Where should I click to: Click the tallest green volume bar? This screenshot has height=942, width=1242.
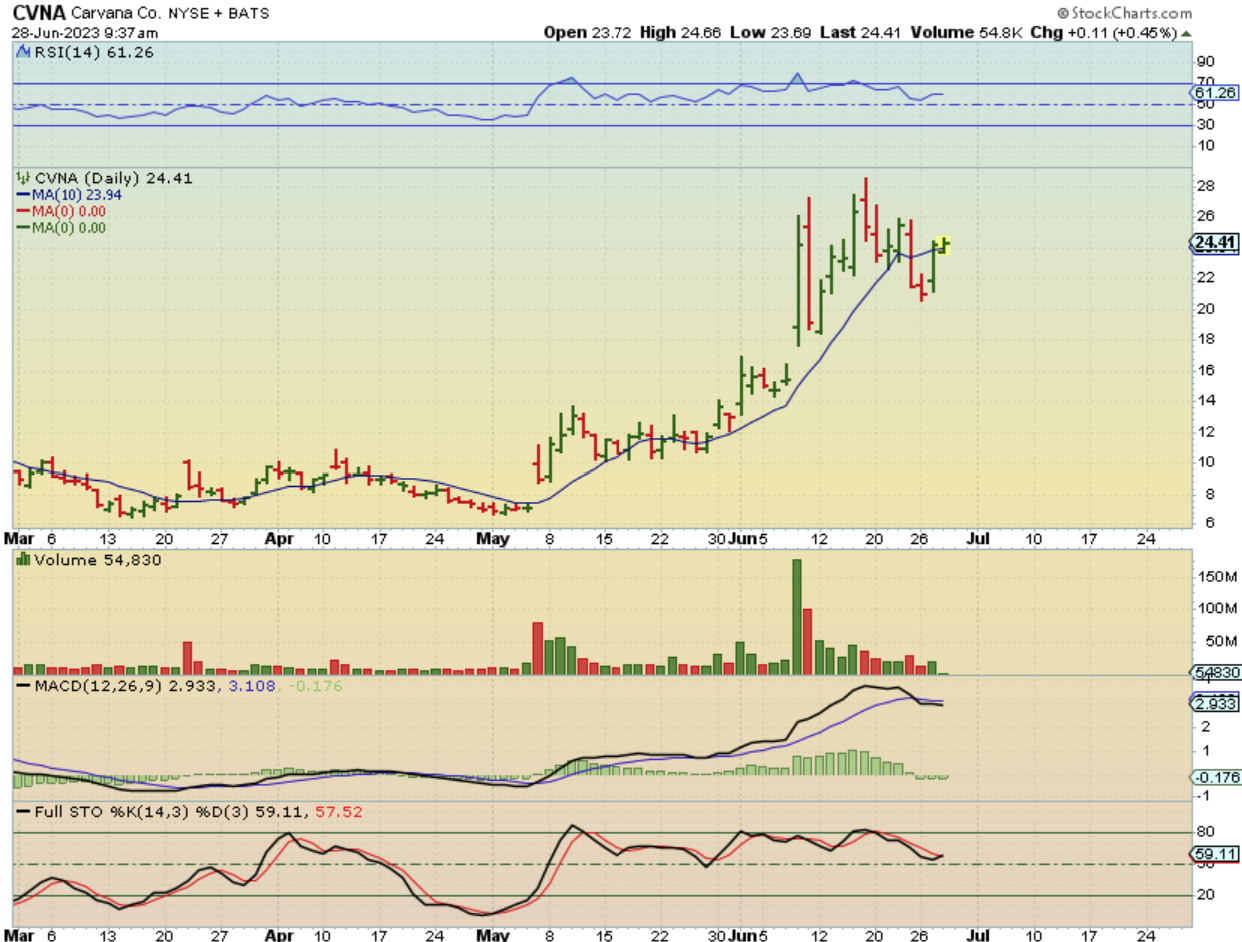tap(797, 617)
